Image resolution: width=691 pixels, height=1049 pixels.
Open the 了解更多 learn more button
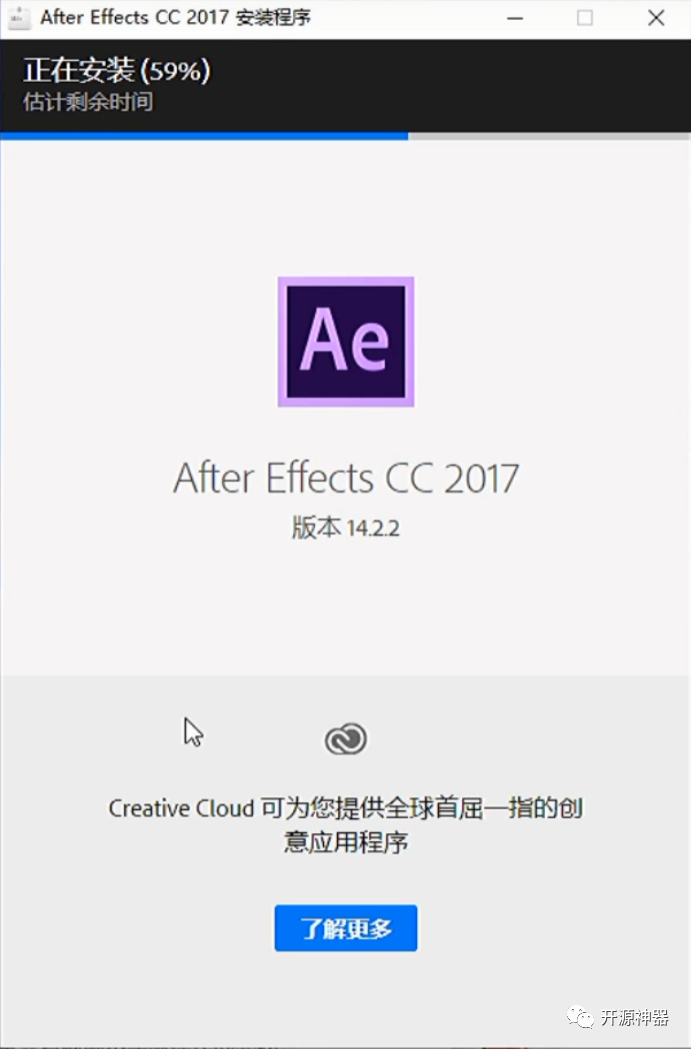pos(346,928)
